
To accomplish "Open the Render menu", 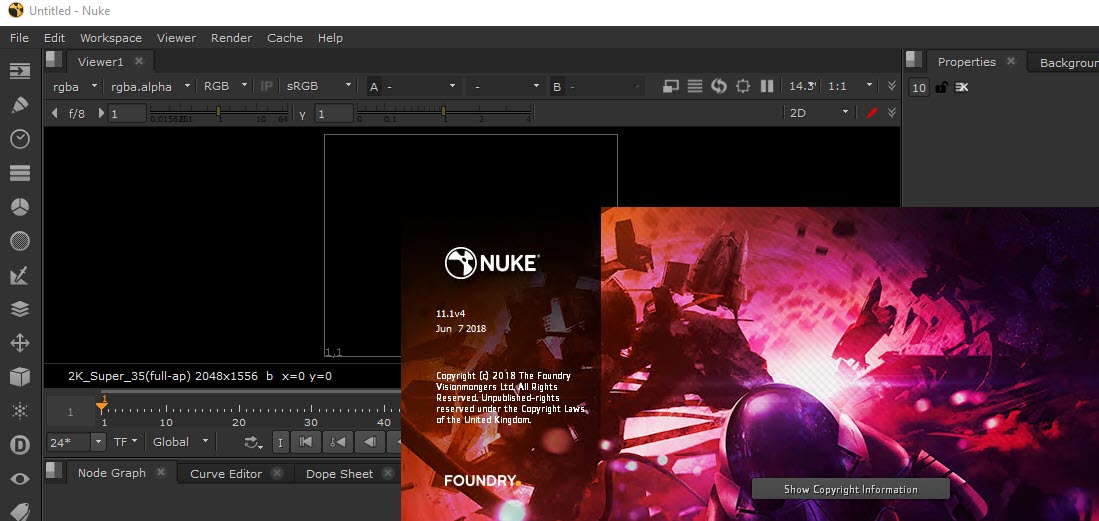I will pos(231,38).
